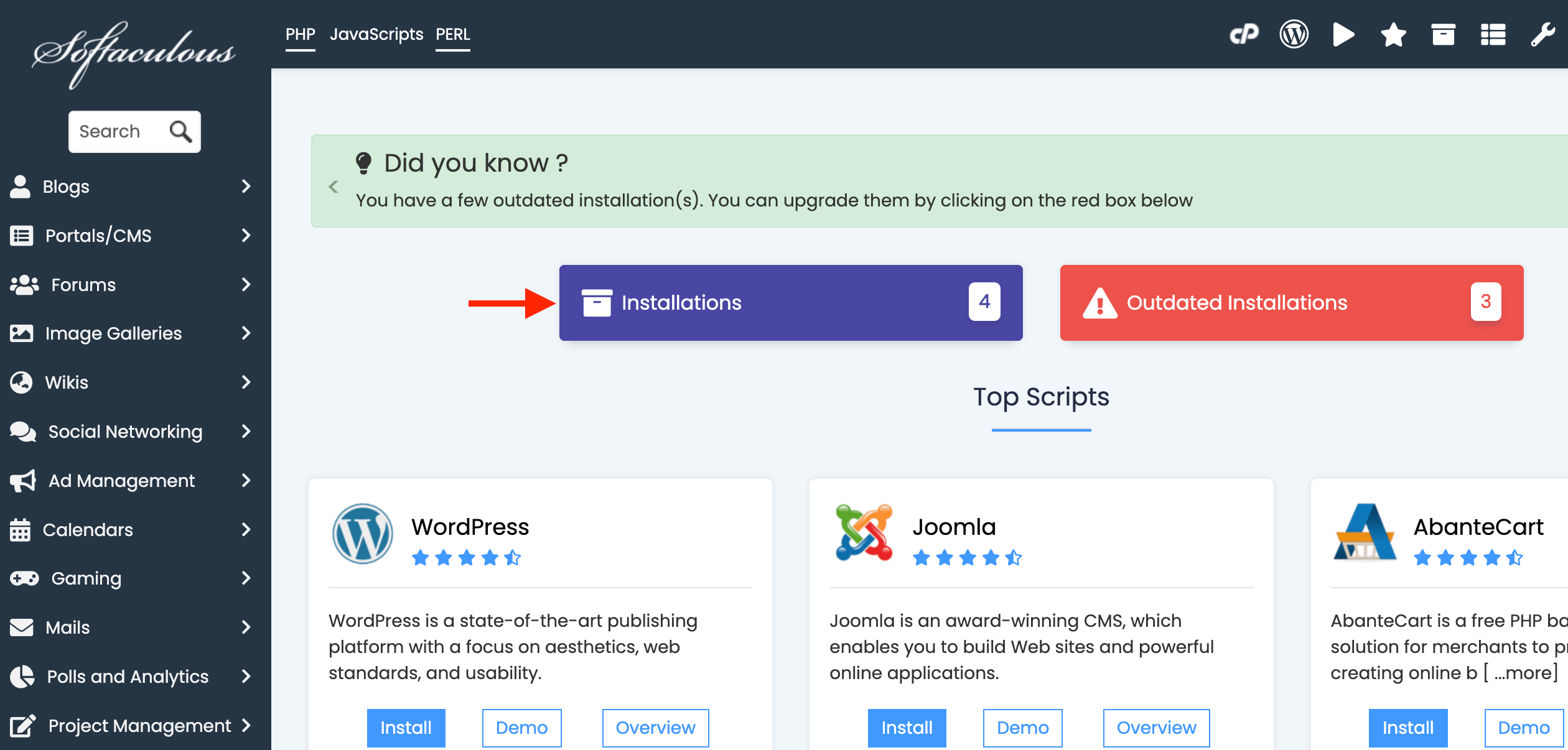Open the wrench settings icon in header
1568x750 pixels.
1542,34
